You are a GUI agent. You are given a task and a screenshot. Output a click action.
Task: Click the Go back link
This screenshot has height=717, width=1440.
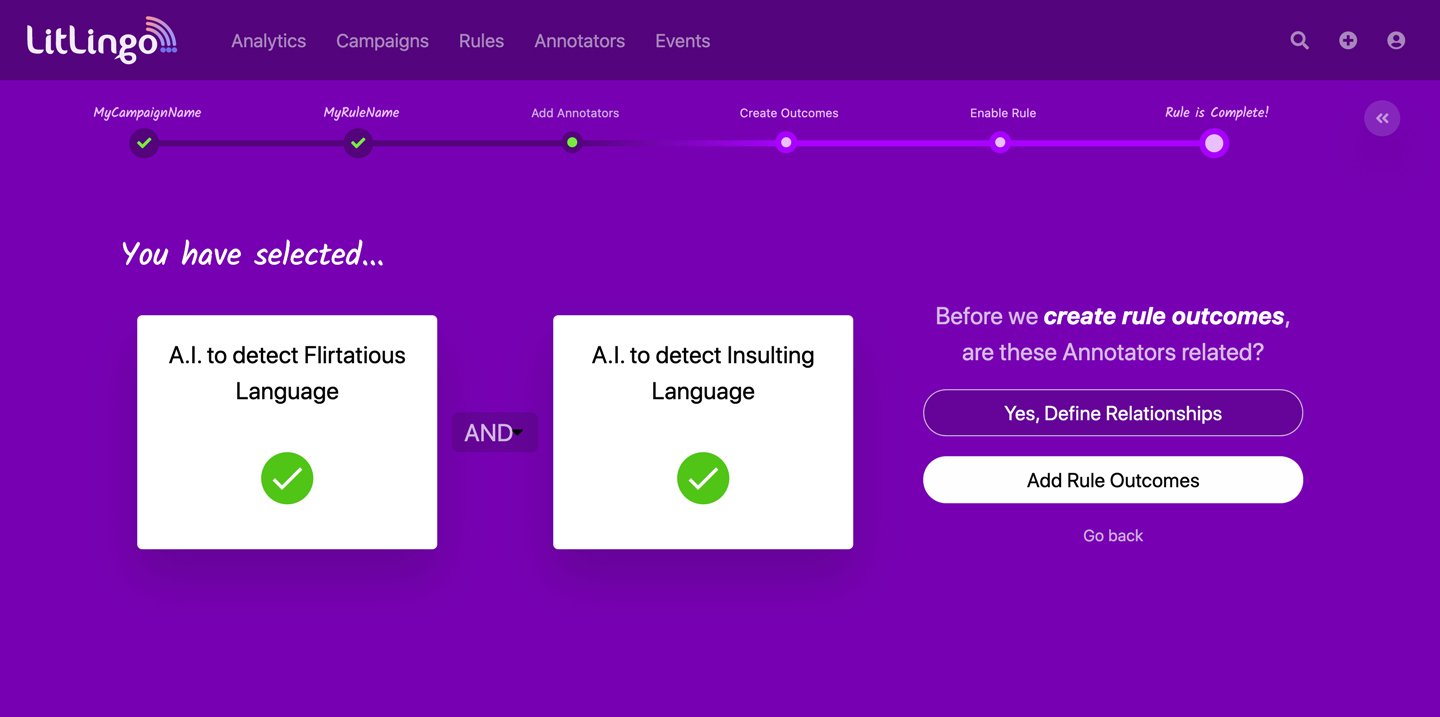click(1112, 536)
